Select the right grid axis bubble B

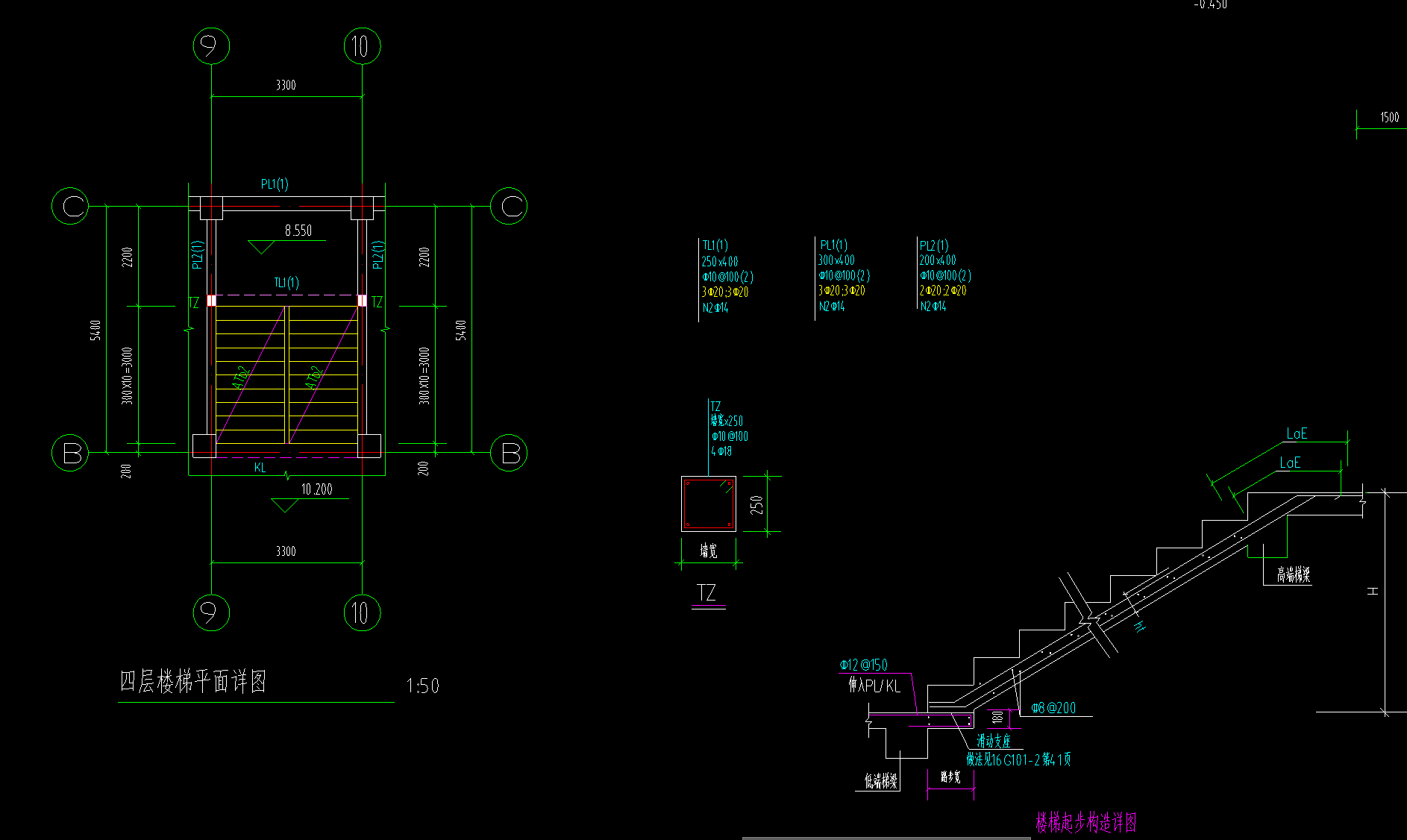(x=509, y=453)
